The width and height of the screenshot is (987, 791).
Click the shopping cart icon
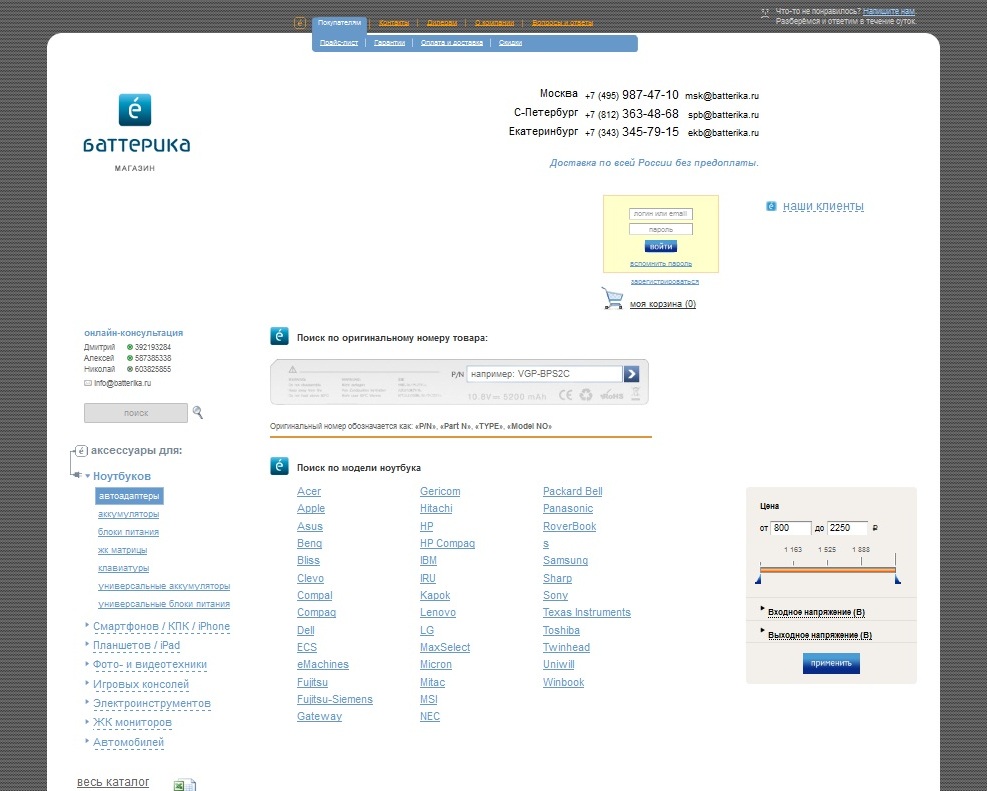[612, 298]
